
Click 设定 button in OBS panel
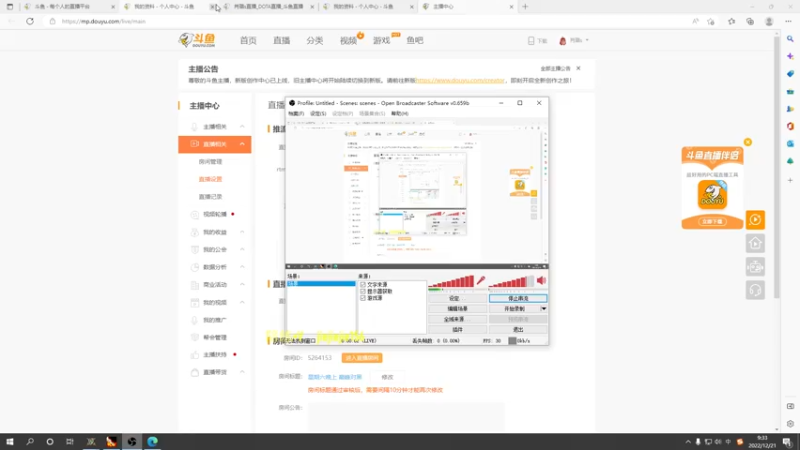457,298
